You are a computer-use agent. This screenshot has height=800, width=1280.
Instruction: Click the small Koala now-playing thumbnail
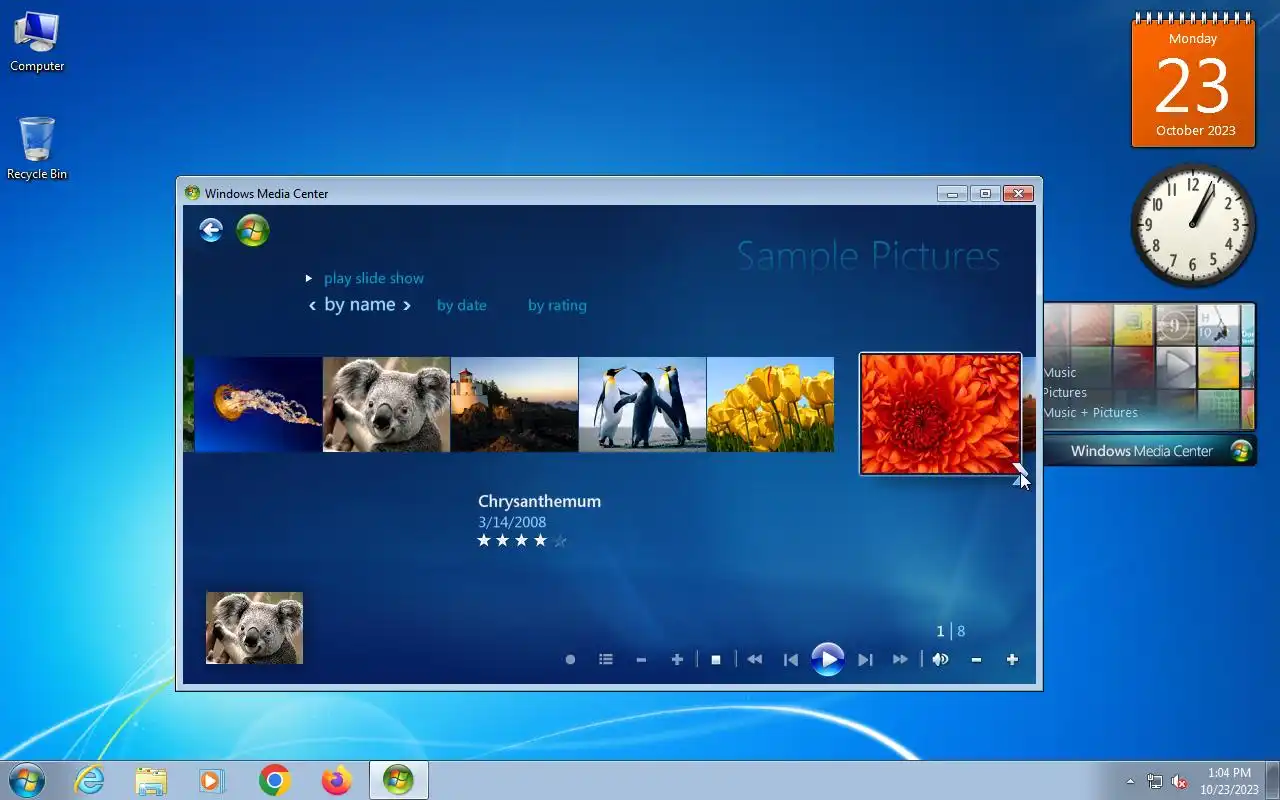(254, 628)
